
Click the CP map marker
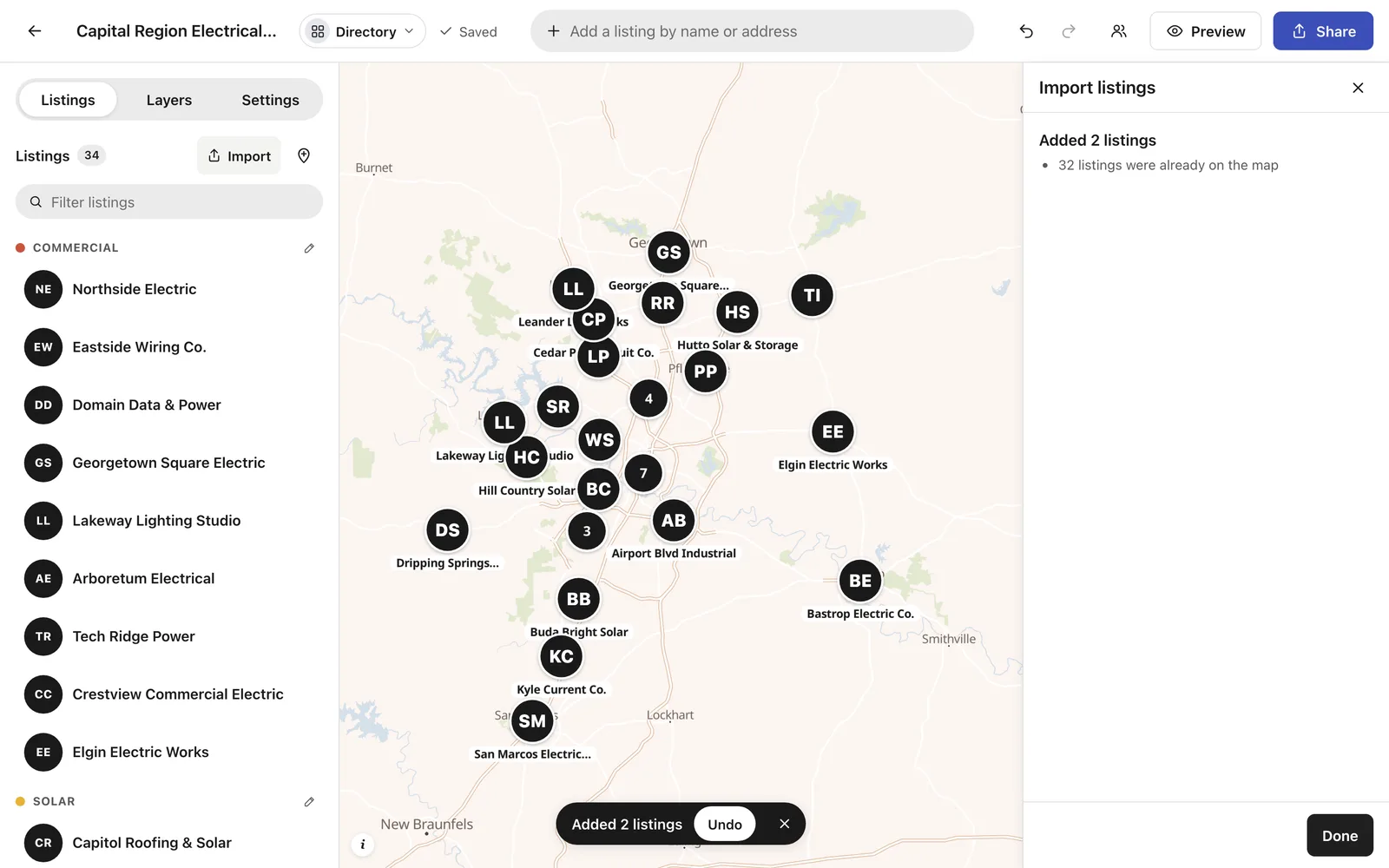(594, 319)
